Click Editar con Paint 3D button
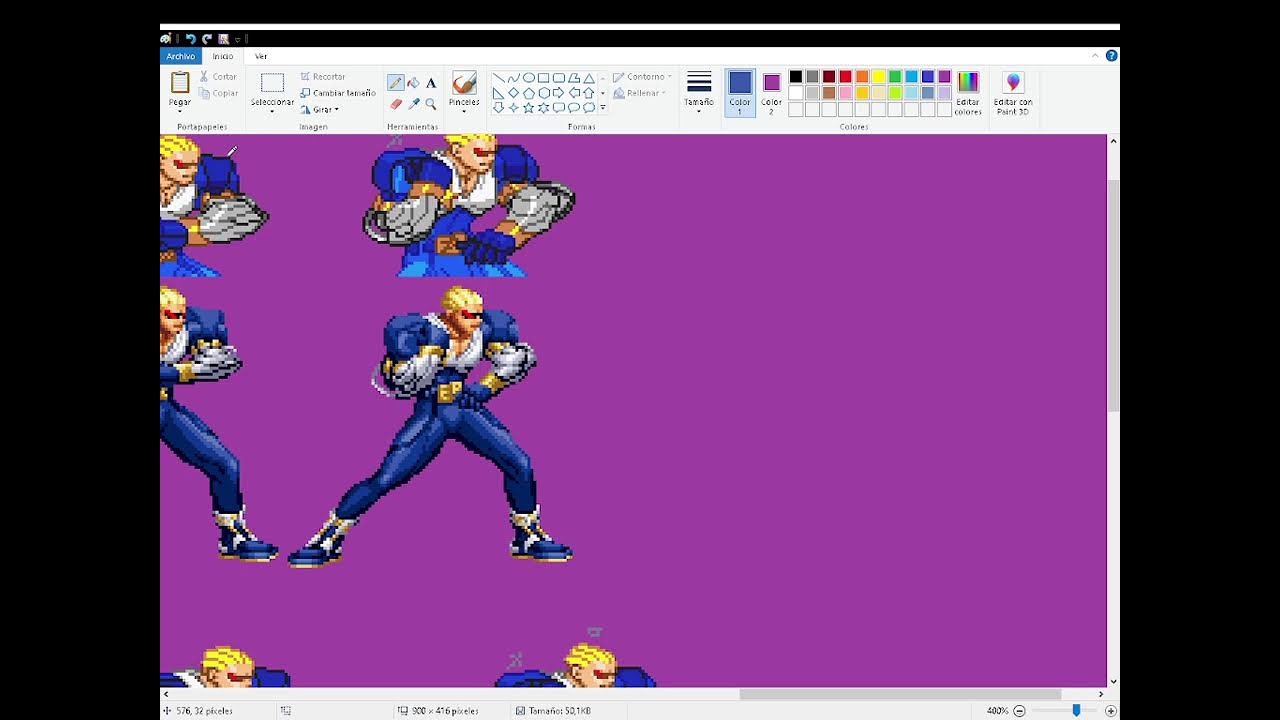This screenshot has height=720, width=1280. pyautogui.click(x=1013, y=93)
